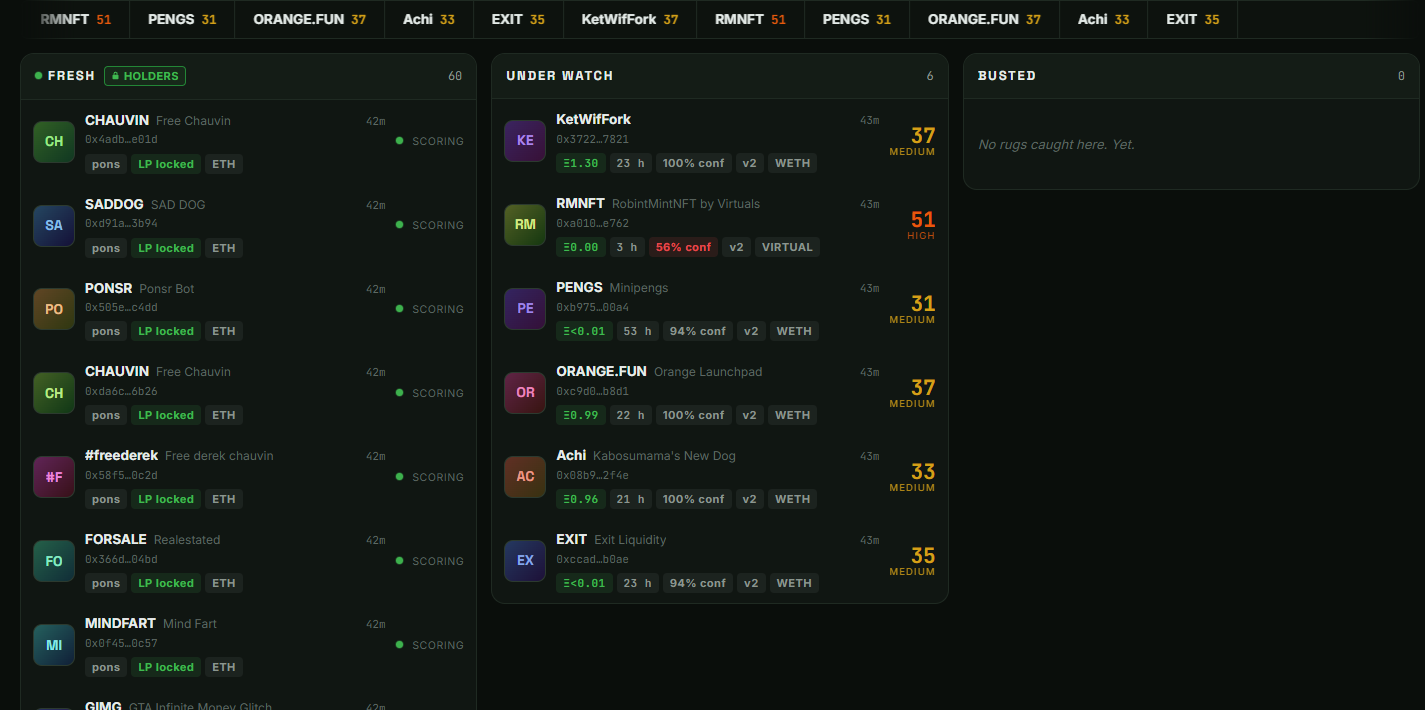Image resolution: width=1425 pixels, height=710 pixels.
Task: Click the RMNFT name in Under Watch
Action: [580, 203]
